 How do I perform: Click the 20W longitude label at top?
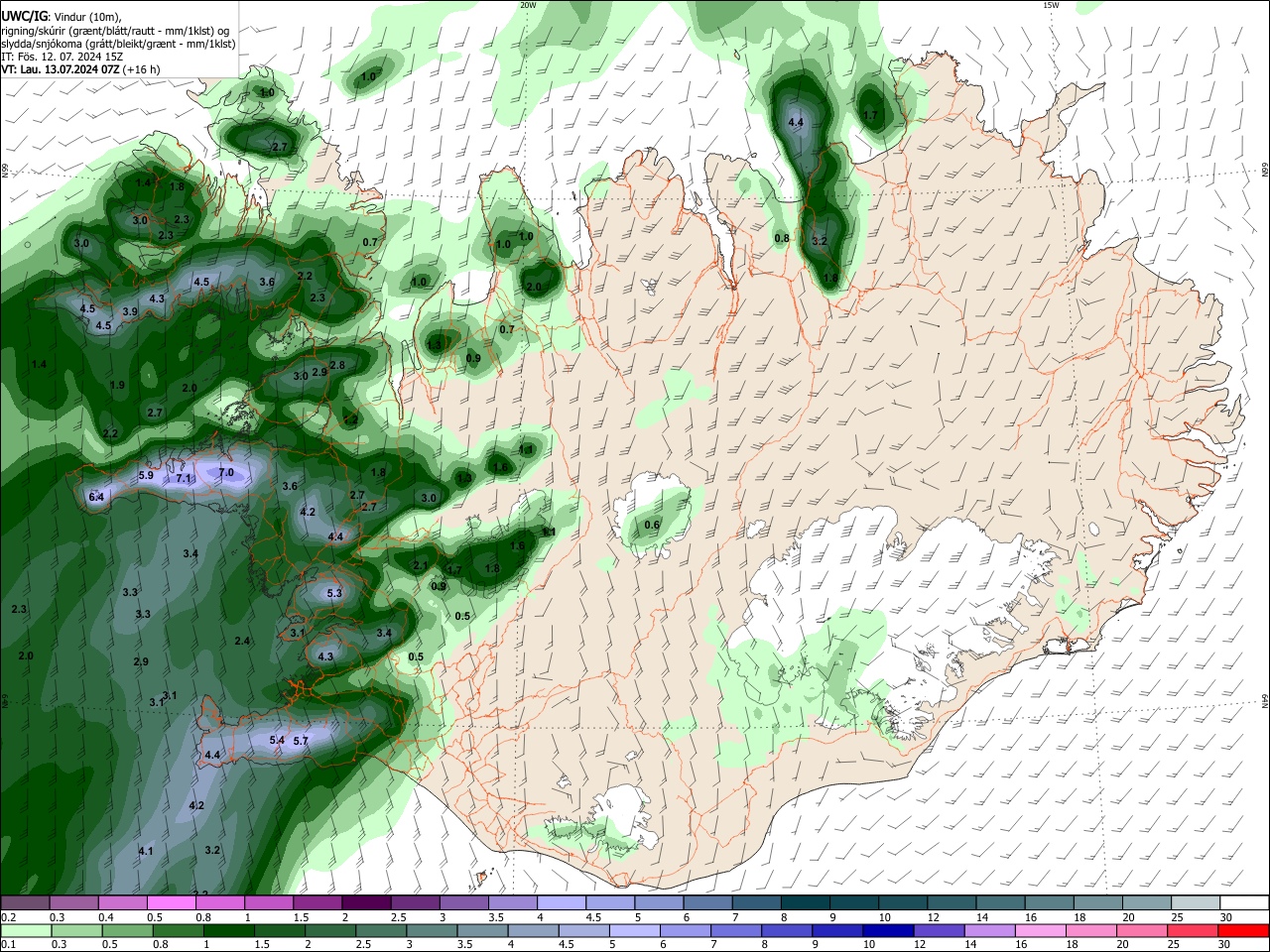pos(529,5)
